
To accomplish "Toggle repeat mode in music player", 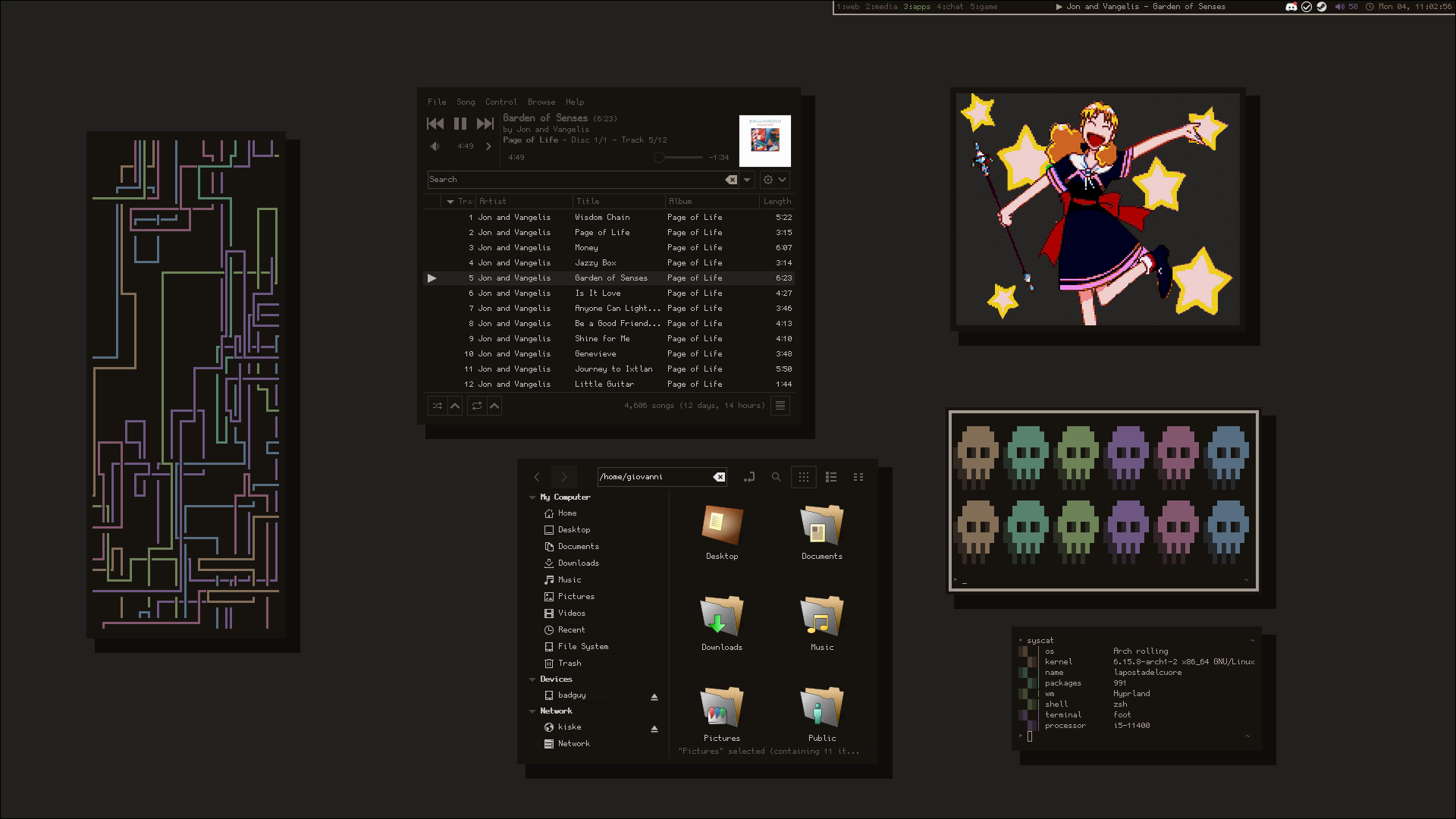I will (477, 406).
